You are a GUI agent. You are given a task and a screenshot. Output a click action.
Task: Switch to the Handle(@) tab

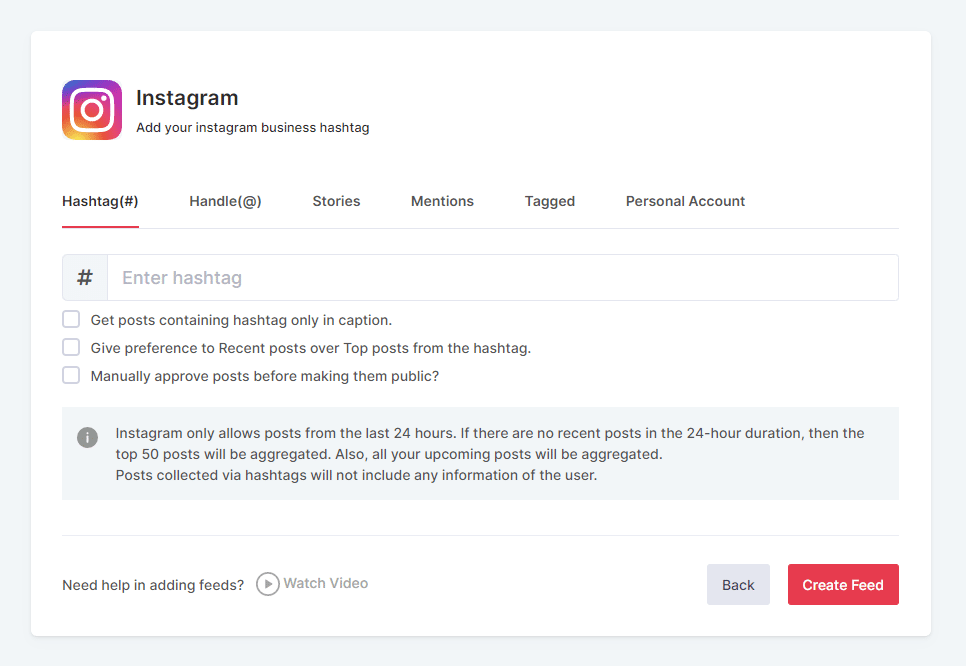225,201
